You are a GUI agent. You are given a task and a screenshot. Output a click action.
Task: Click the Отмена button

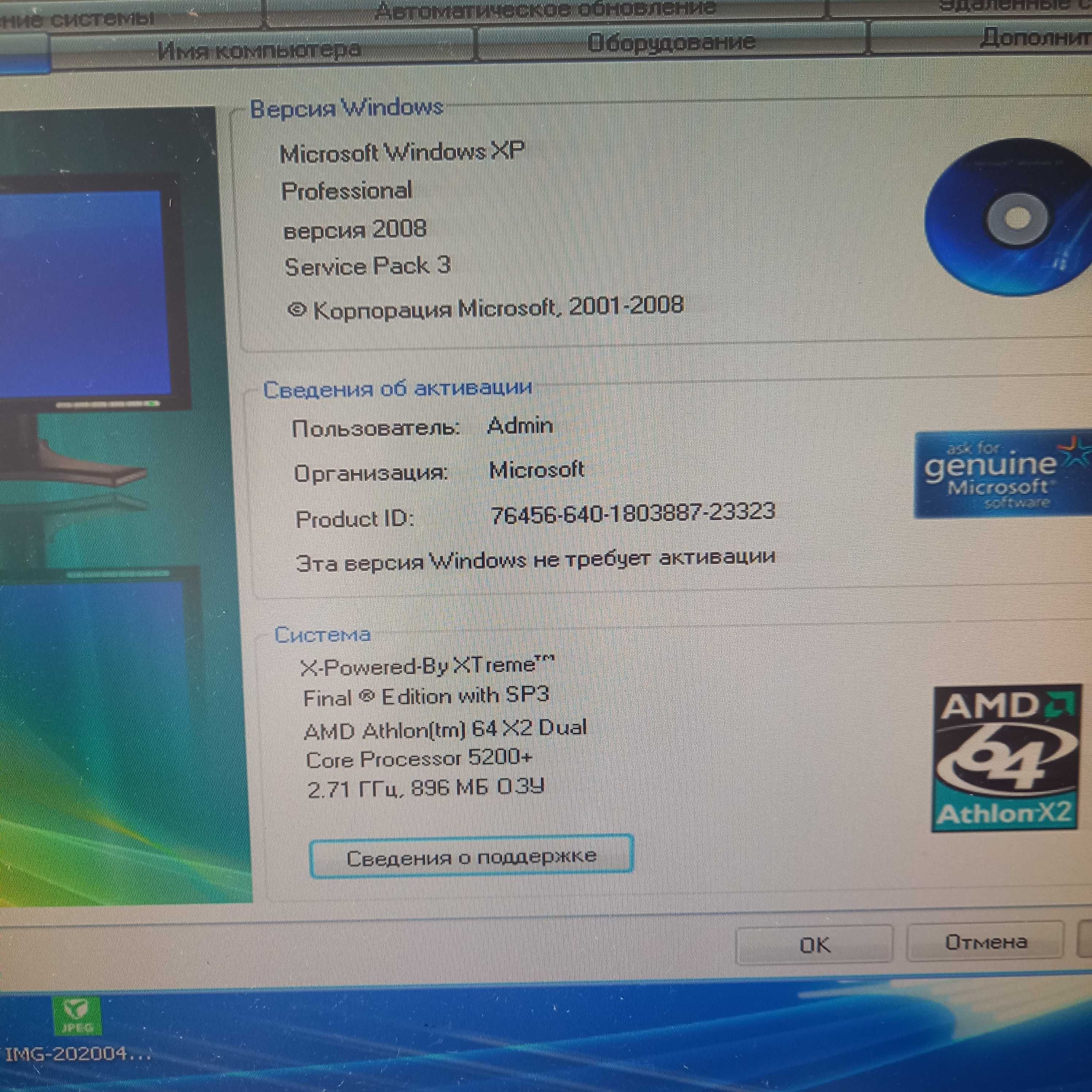[x=986, y=942]
